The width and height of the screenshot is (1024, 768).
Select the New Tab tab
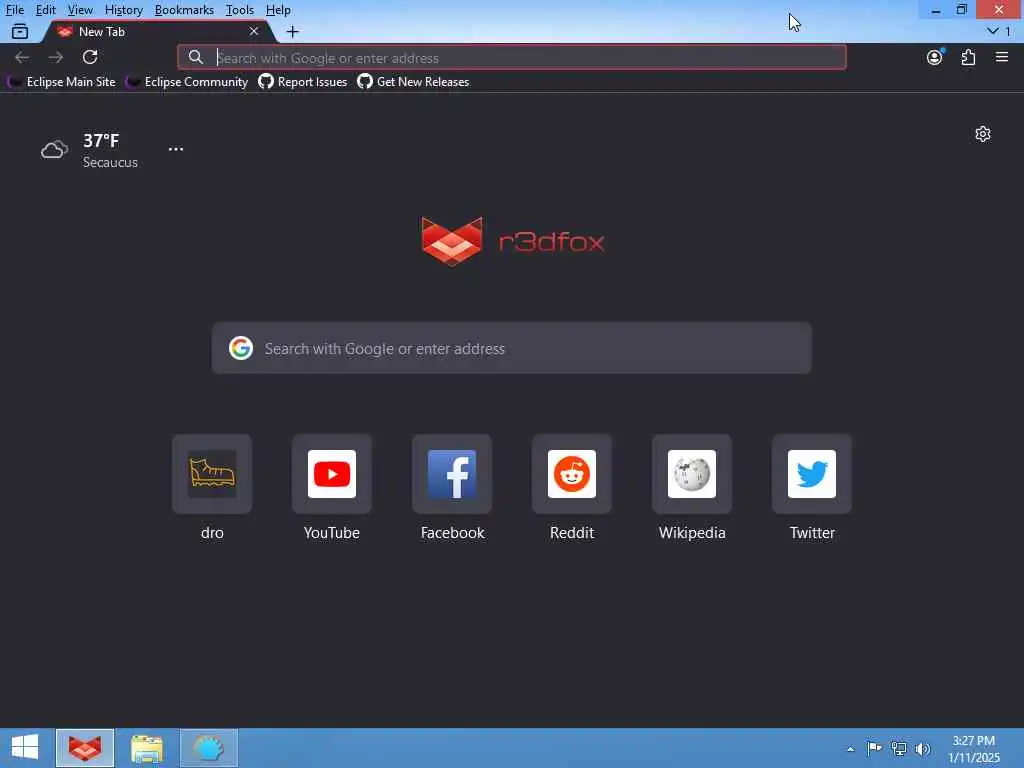click(x=157, y=31)
